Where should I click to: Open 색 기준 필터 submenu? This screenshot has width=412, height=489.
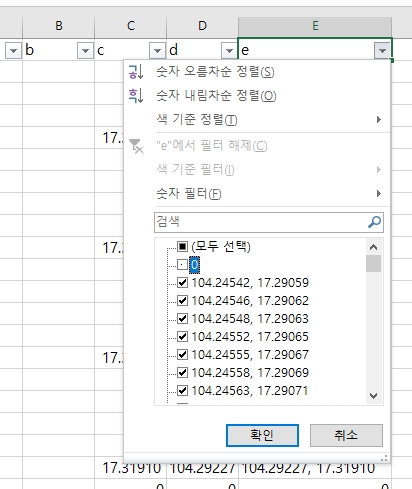[257, 170]
